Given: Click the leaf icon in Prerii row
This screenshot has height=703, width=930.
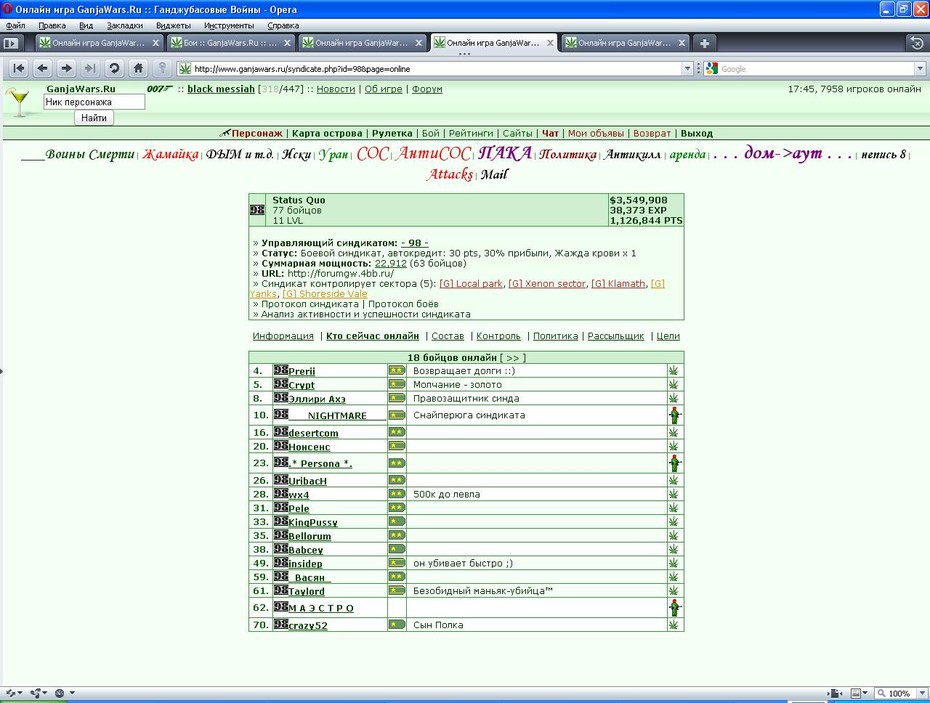Looking at the screenshot, I should (674, 371).
